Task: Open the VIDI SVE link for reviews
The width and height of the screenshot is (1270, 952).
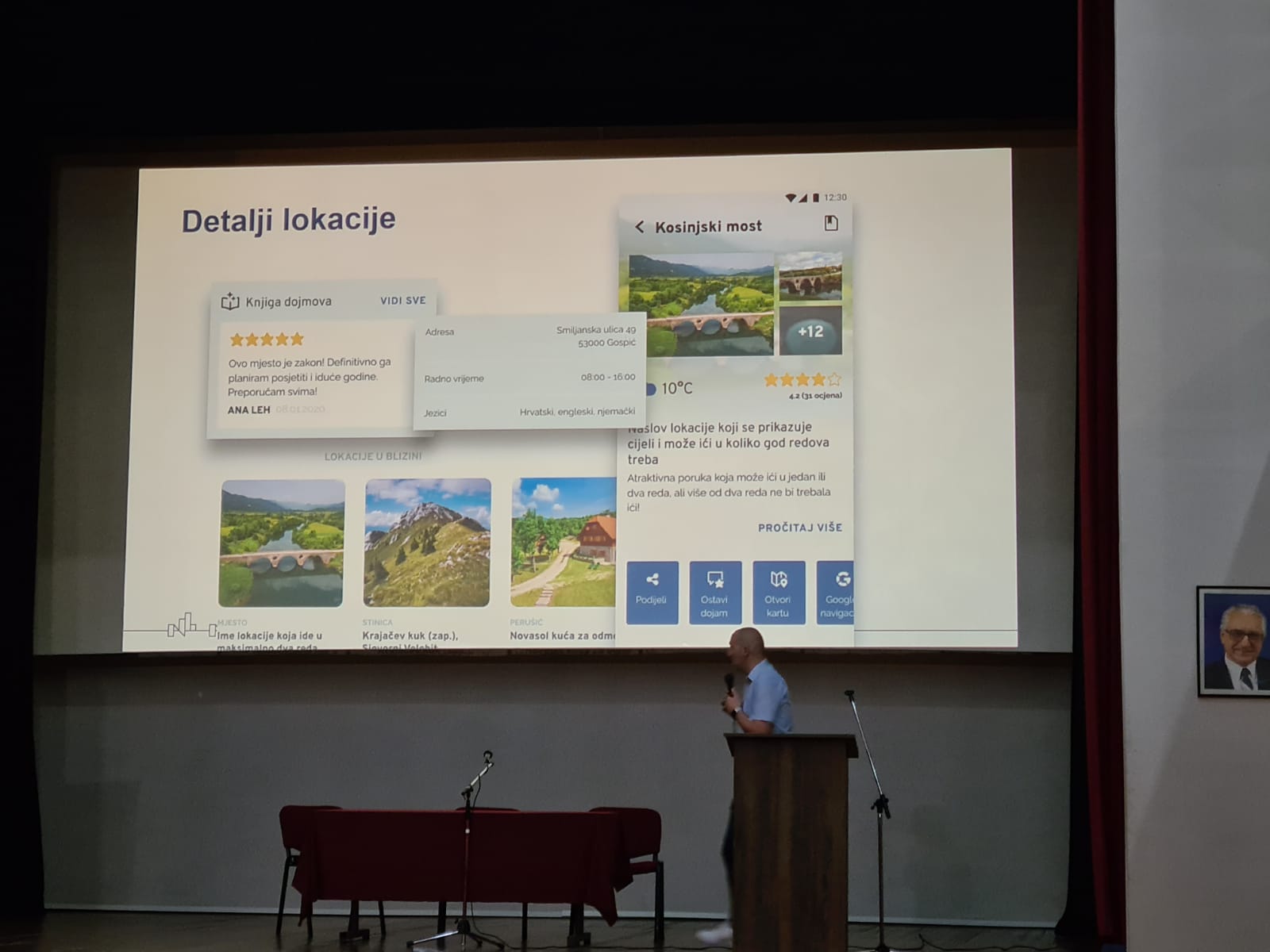Action: 402,301
